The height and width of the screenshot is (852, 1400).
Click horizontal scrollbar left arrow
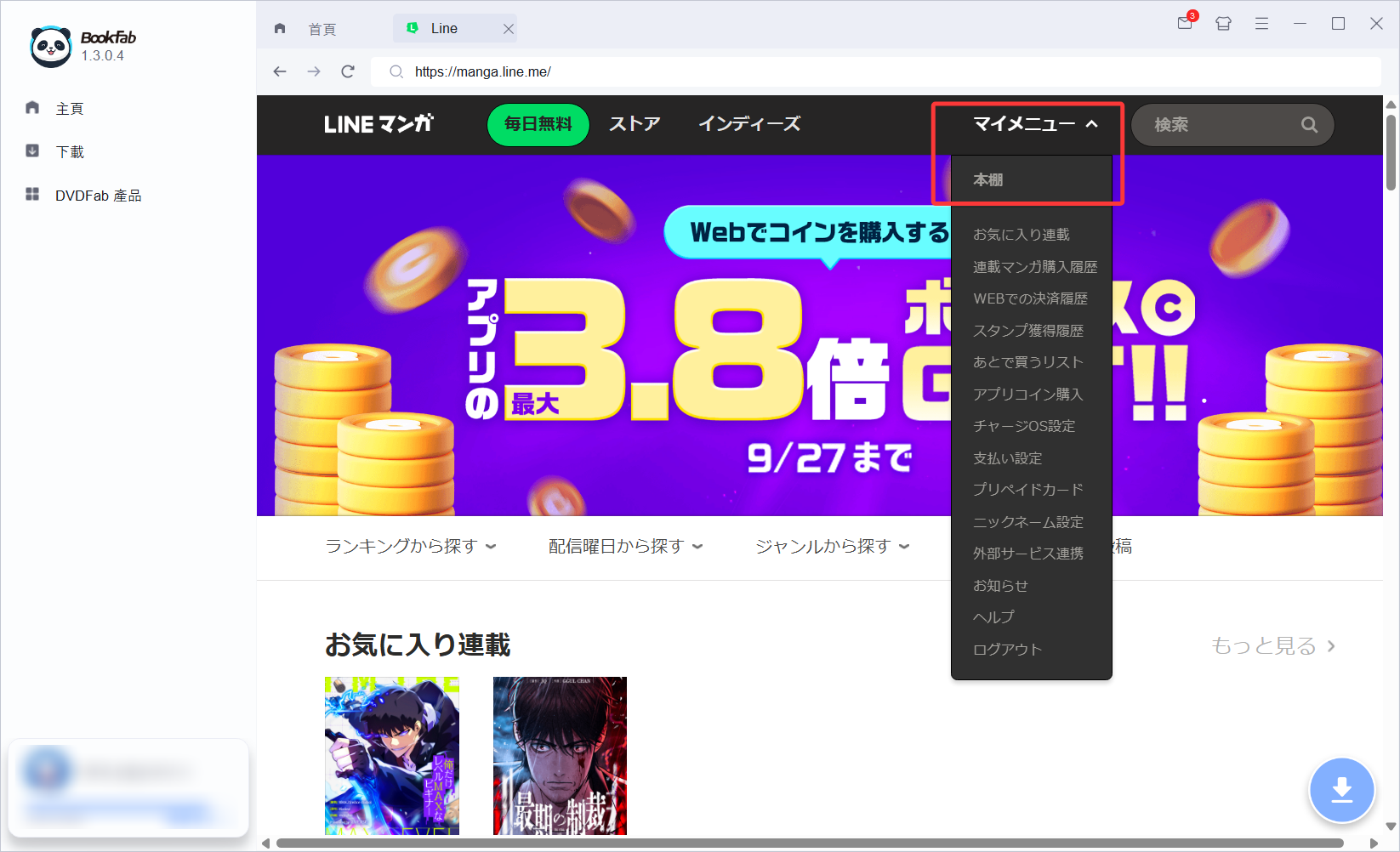265,843
